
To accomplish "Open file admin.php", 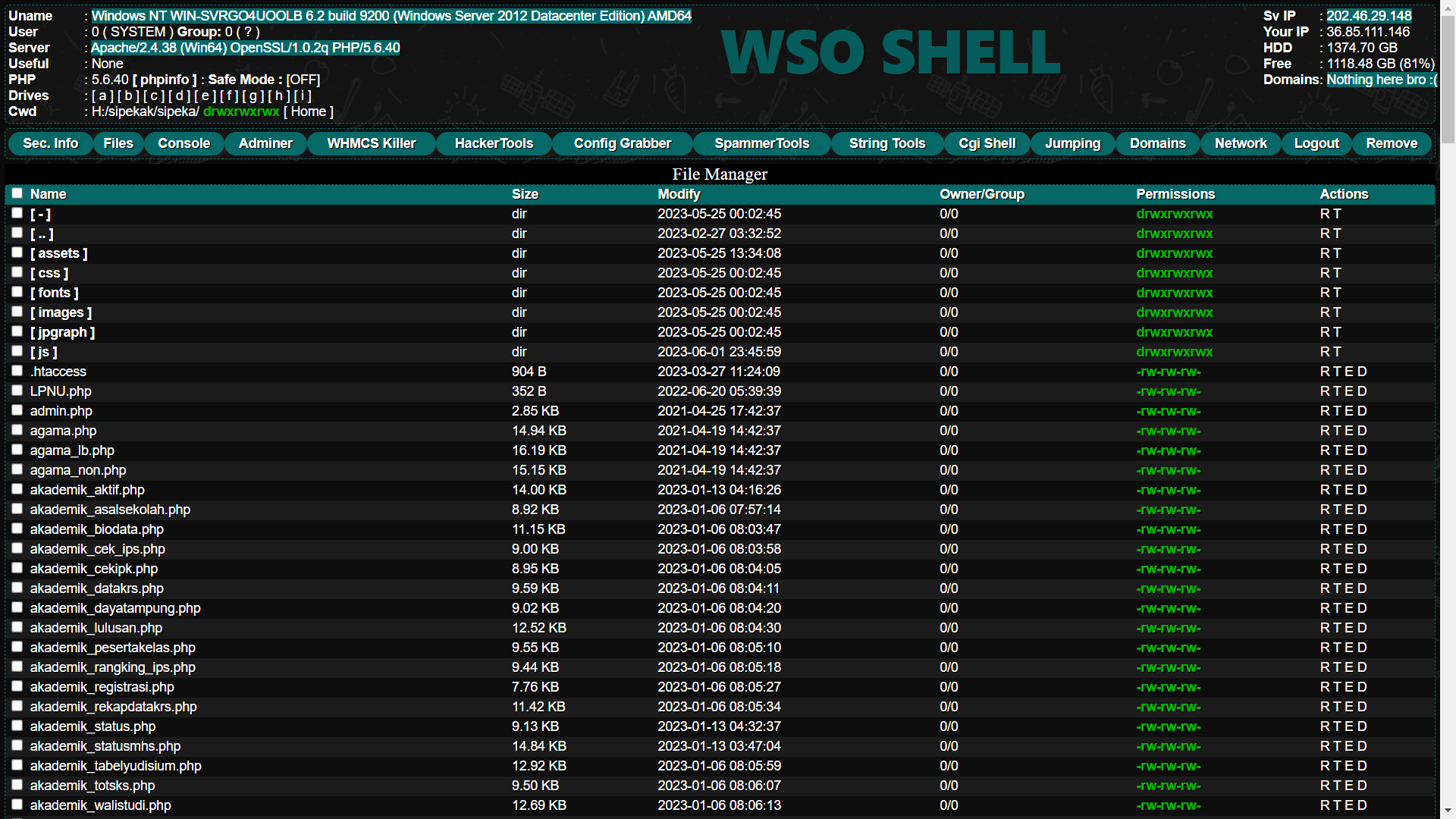I will [61, 411].
